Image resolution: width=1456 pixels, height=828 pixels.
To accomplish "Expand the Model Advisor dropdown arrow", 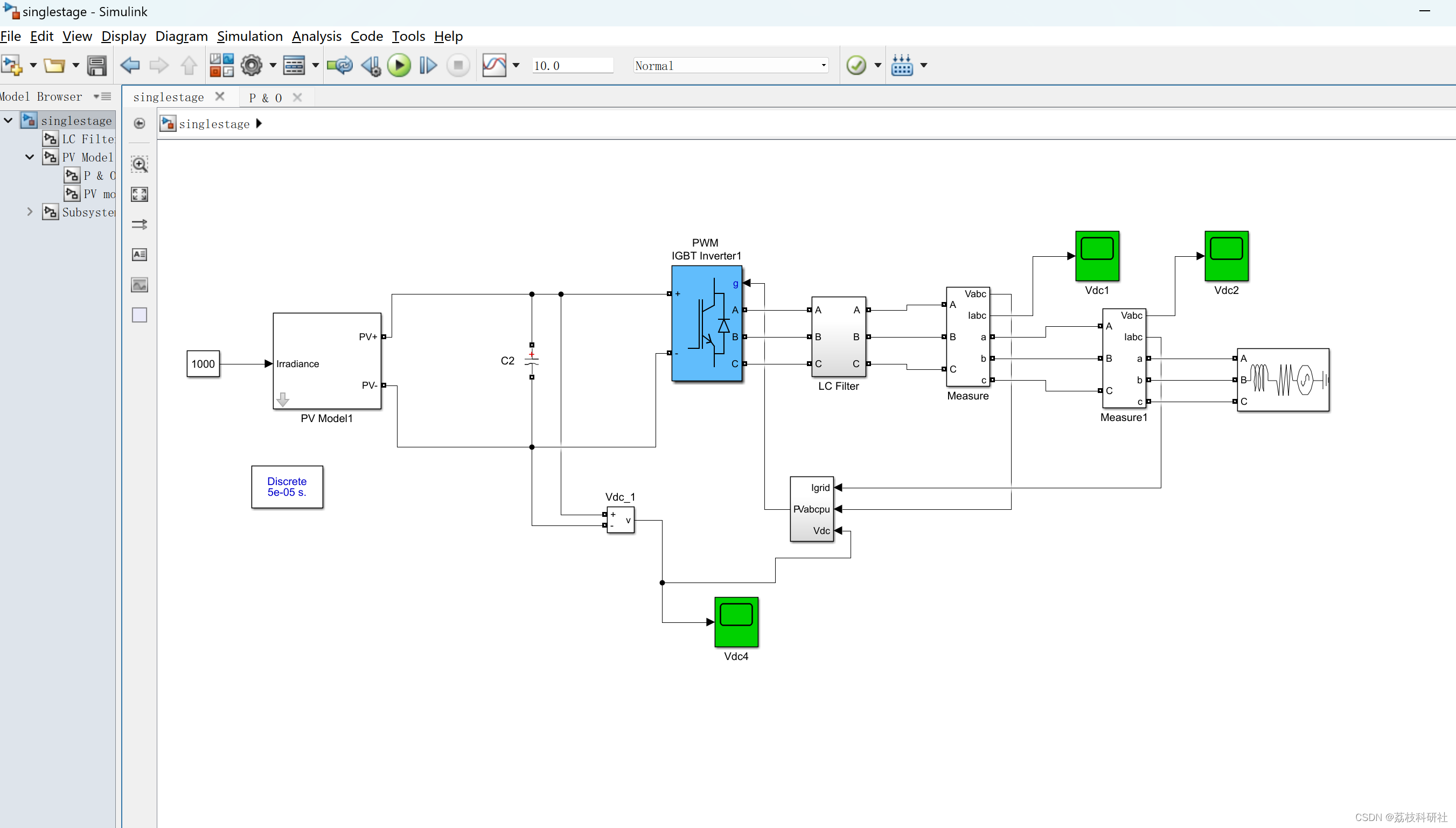I will 878,65.
